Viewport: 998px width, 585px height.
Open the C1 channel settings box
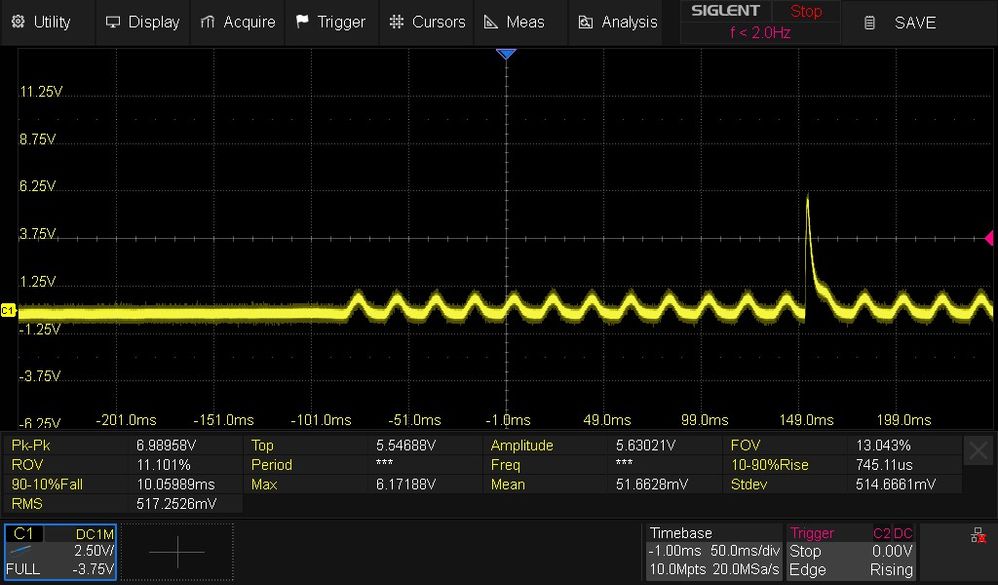click(x=60, y=551)
